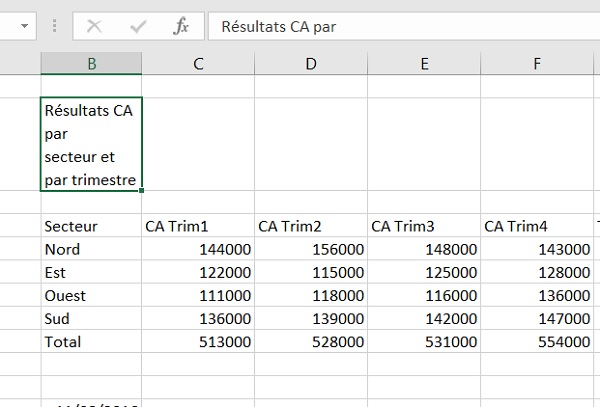Click total cell 513000
600x407 pixels.
198,342
